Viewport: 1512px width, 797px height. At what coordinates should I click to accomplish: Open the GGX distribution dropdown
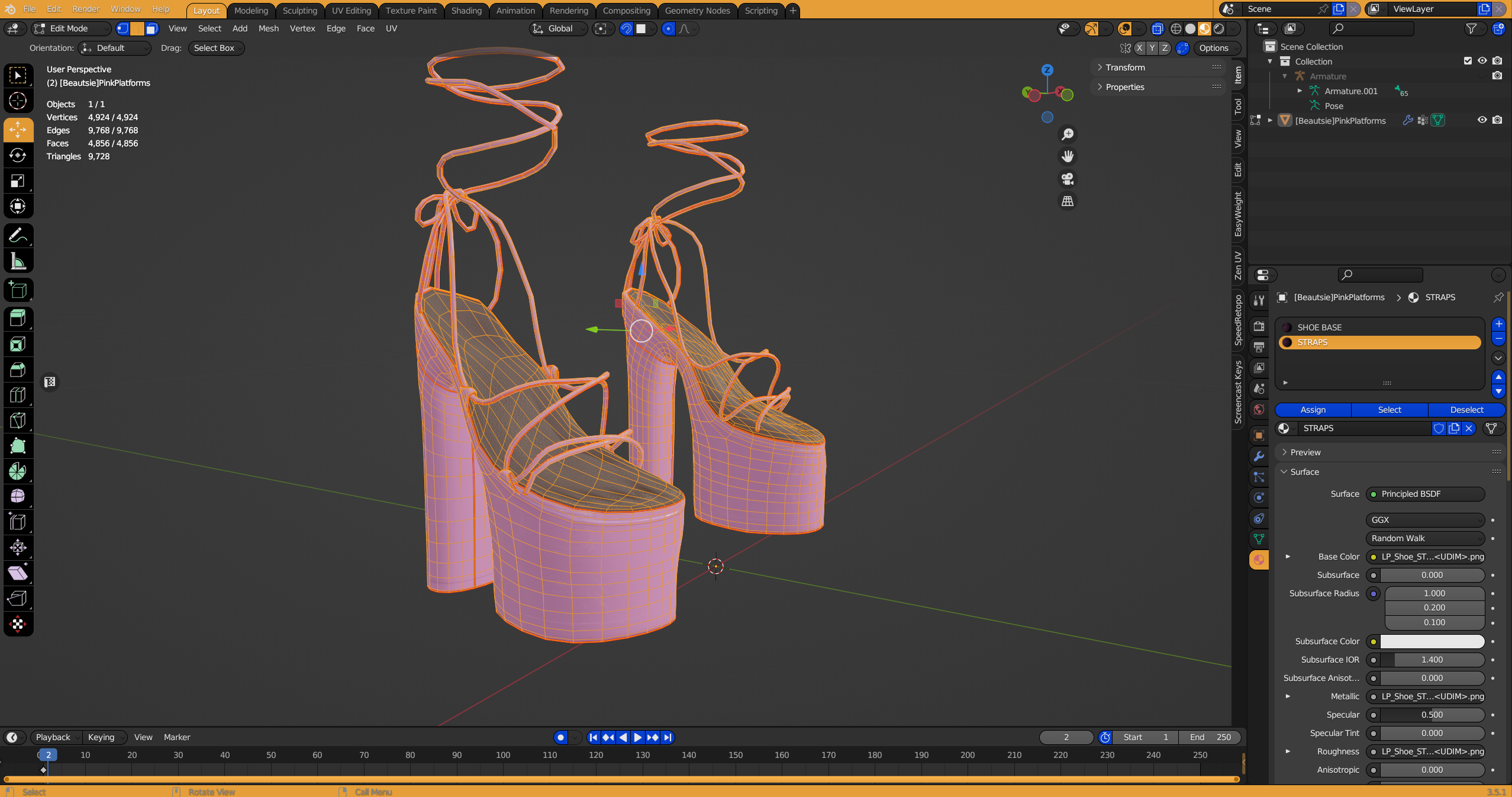click(1425, 520)
